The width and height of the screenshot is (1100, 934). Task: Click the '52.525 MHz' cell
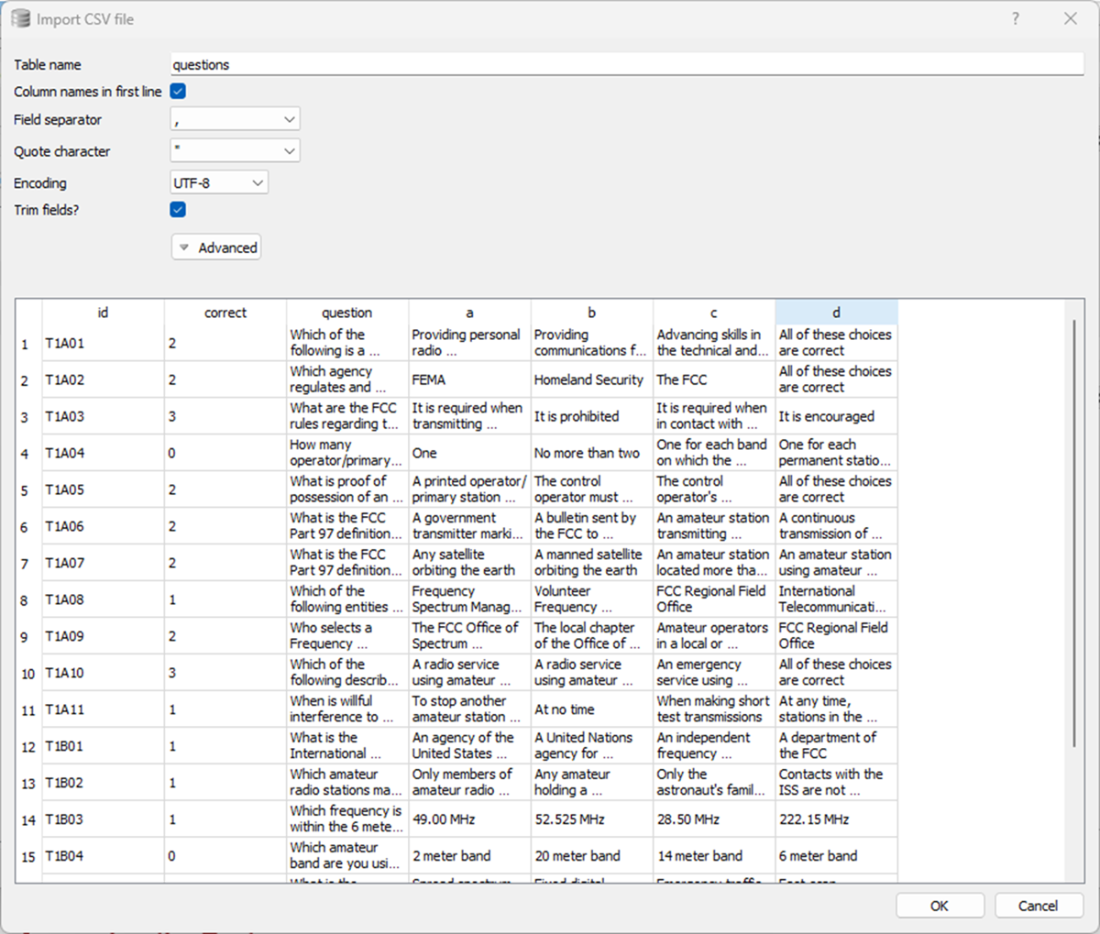click(x=591, y=819)
